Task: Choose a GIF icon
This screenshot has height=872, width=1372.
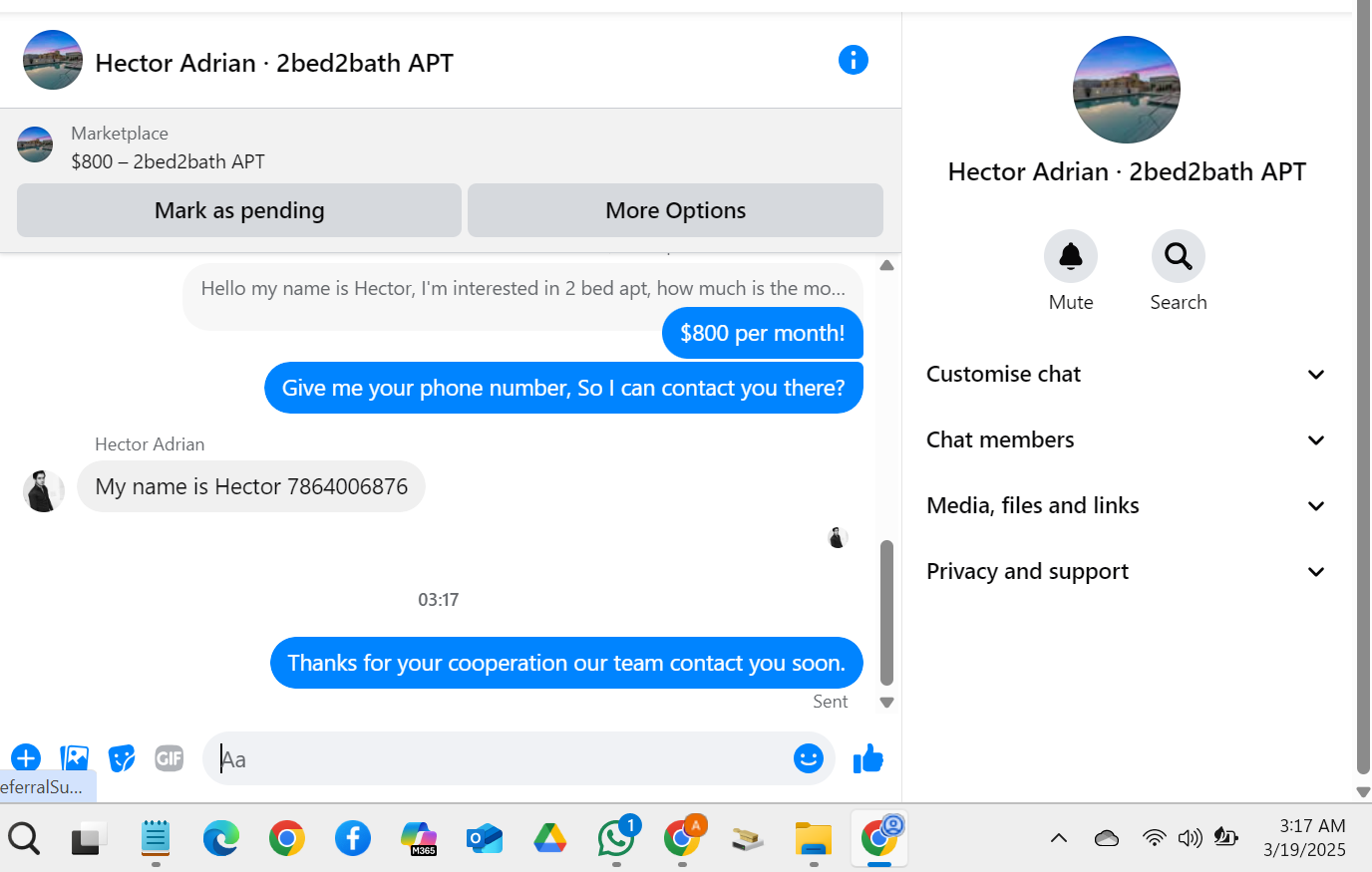Action: pyautogui.click(x=170, y=758)
